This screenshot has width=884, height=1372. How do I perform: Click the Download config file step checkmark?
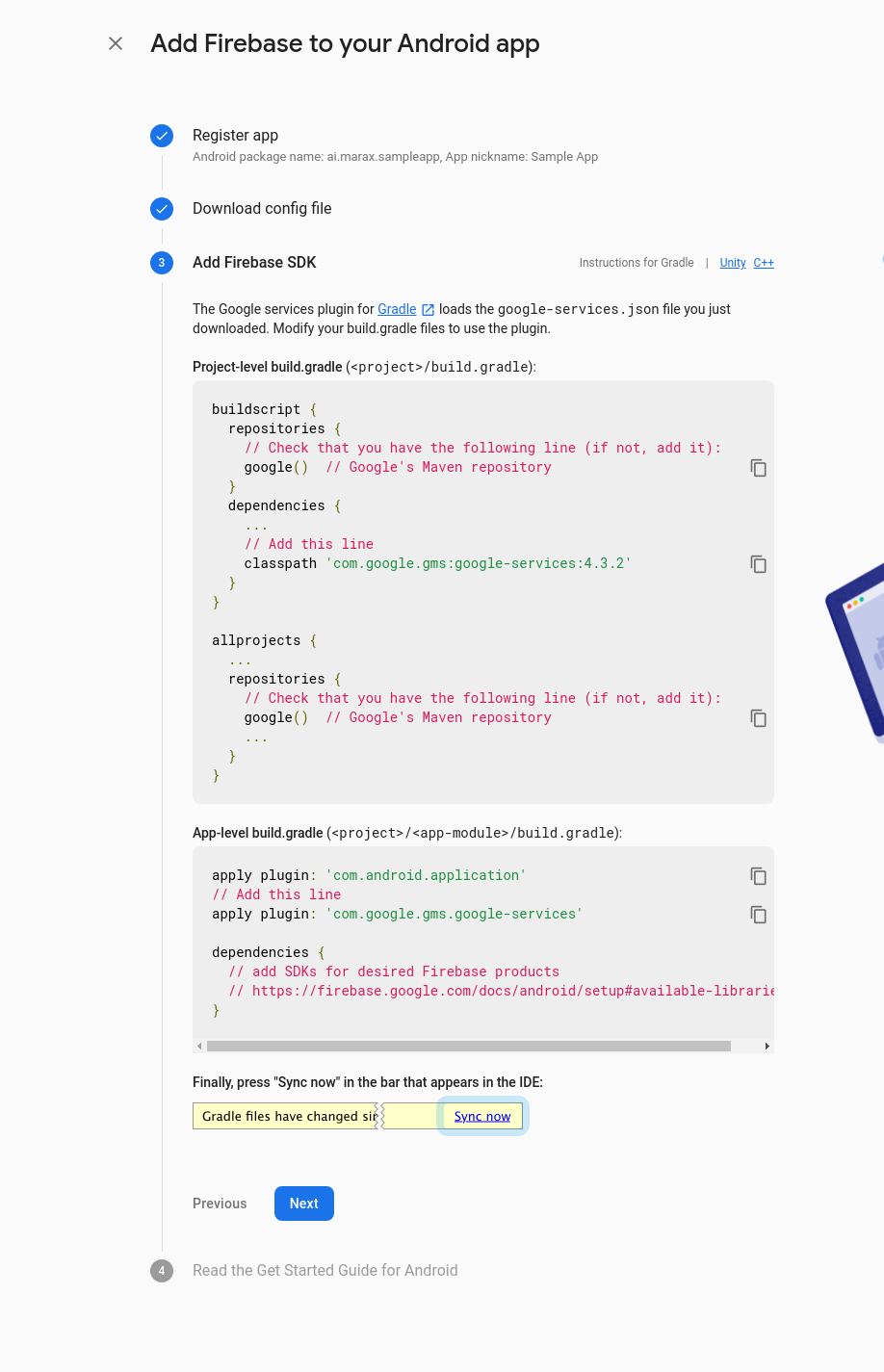pos(162,209)
